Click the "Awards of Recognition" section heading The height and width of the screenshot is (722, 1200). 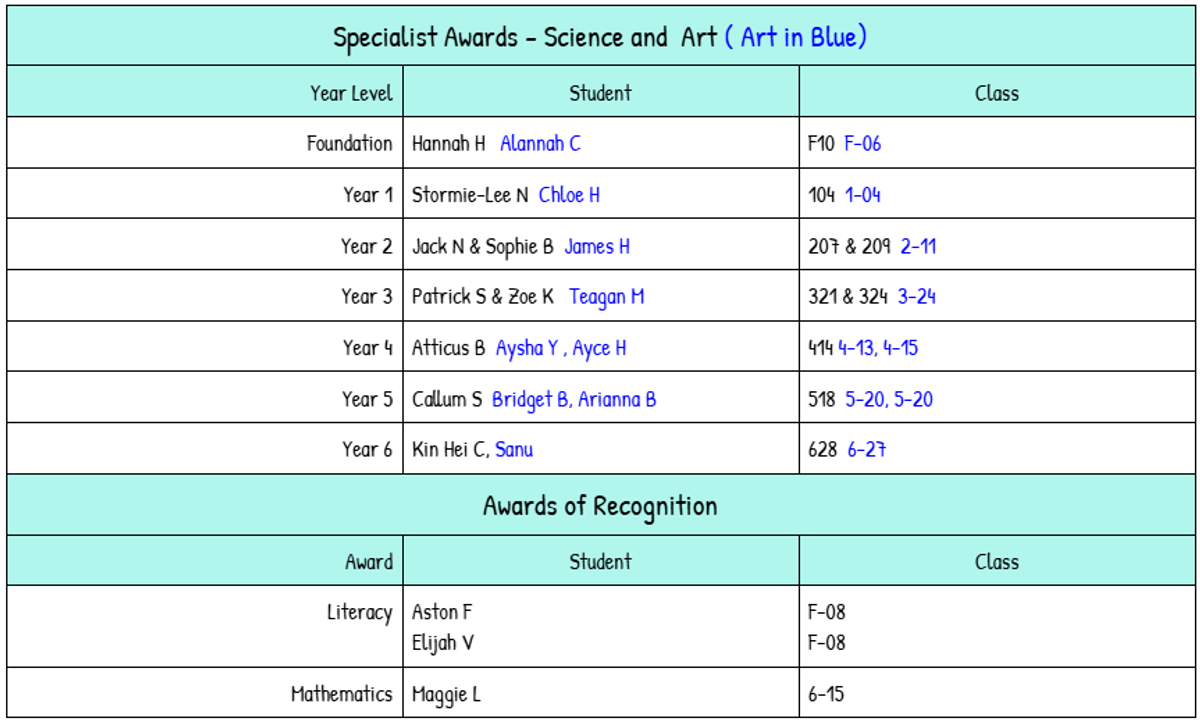click(600, 506)
